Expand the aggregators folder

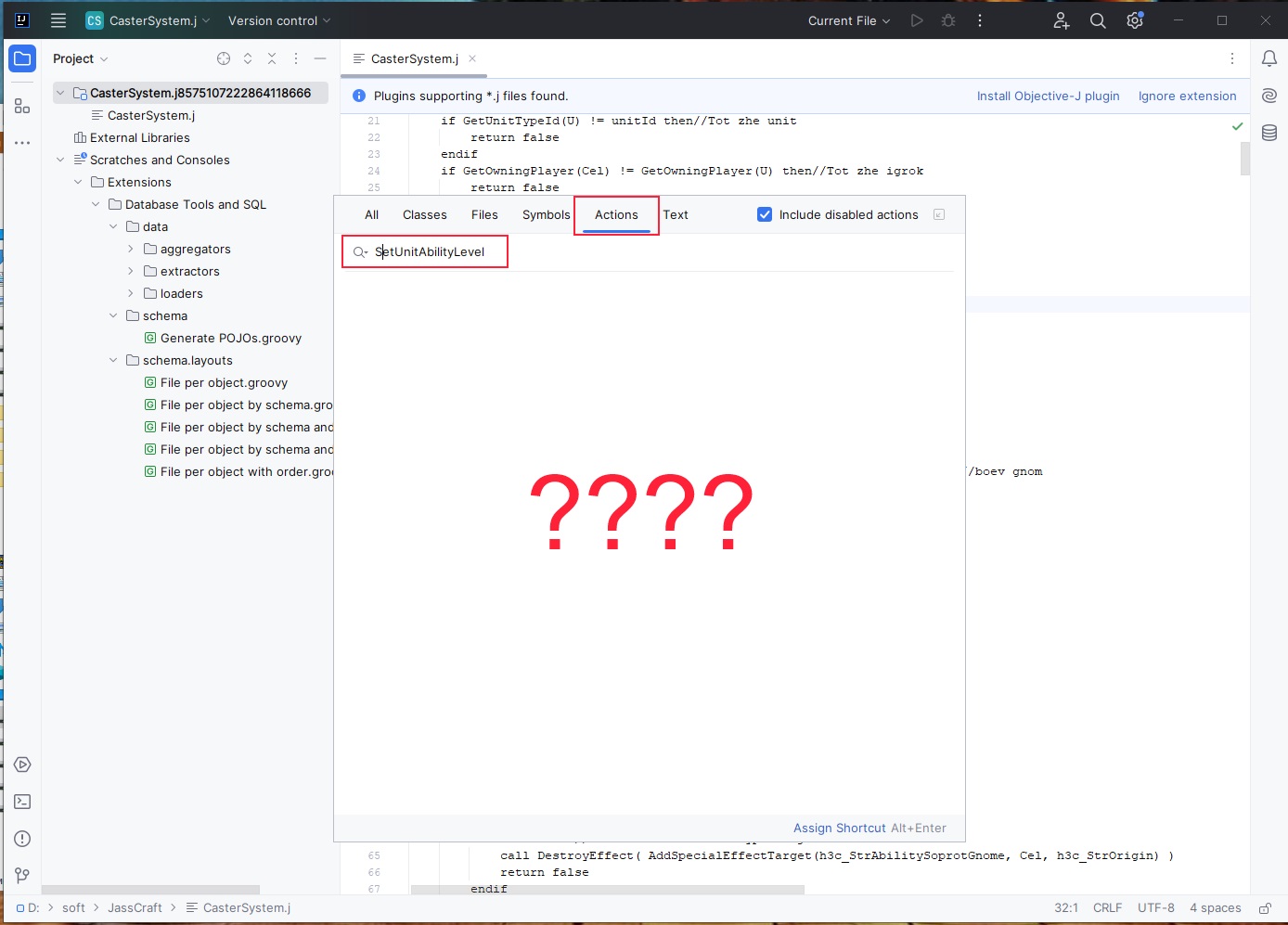click(131, 249)
